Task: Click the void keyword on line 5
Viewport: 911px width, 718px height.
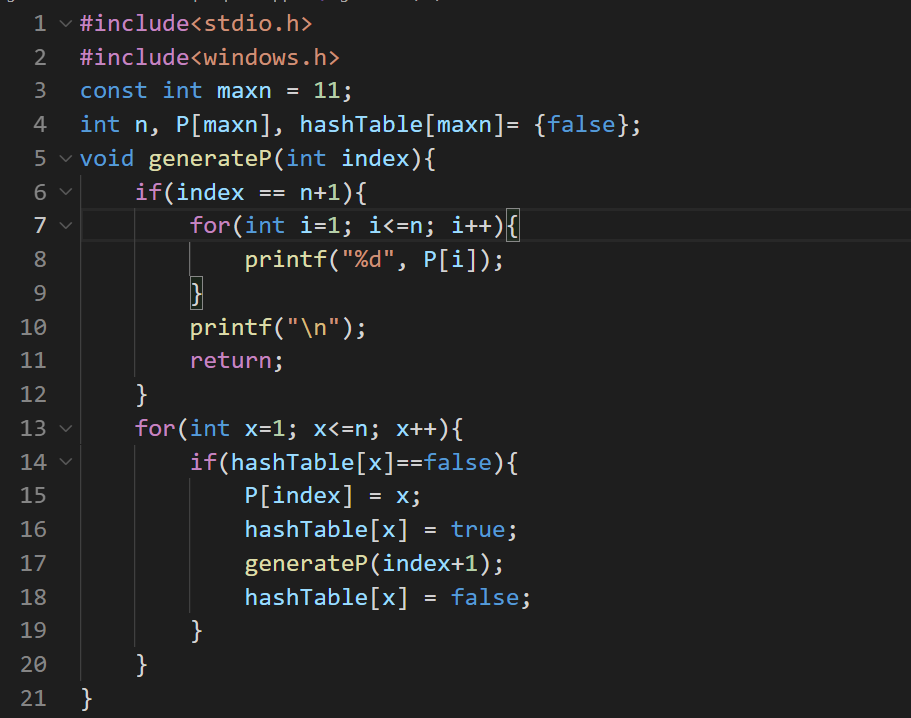Action: click(x=107, y=159)
